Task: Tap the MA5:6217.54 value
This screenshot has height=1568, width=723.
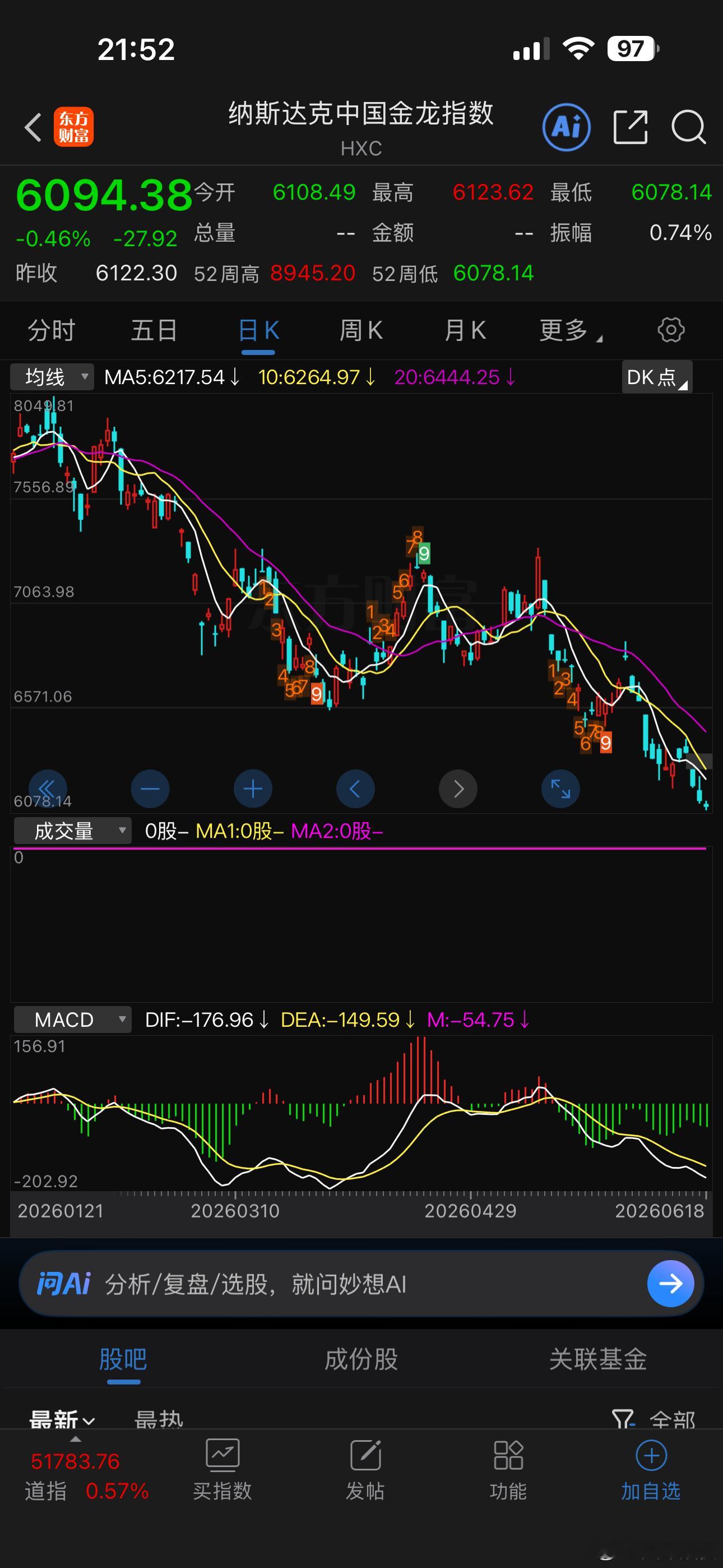Action: click(x=172, y=377)
